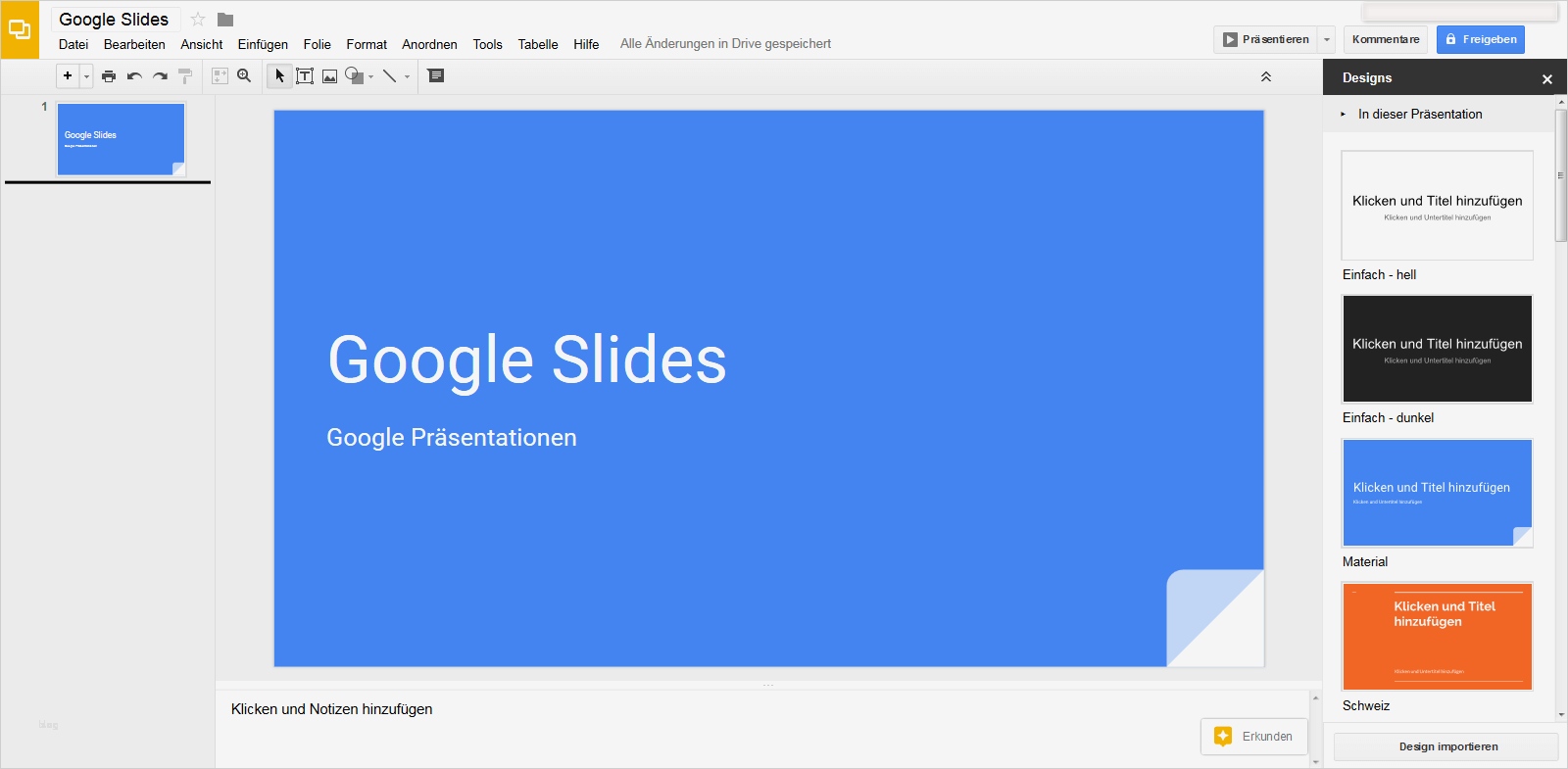This screenshot has height=769, width=1568.
Task: Share the presentation with Freigeben
Action: point(1481,39)
